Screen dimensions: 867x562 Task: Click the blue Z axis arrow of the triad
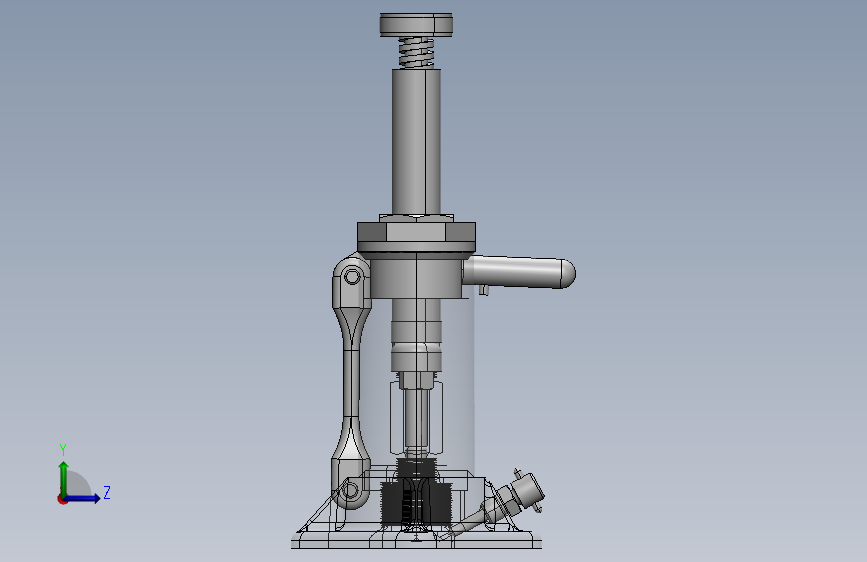pos(82,498)
